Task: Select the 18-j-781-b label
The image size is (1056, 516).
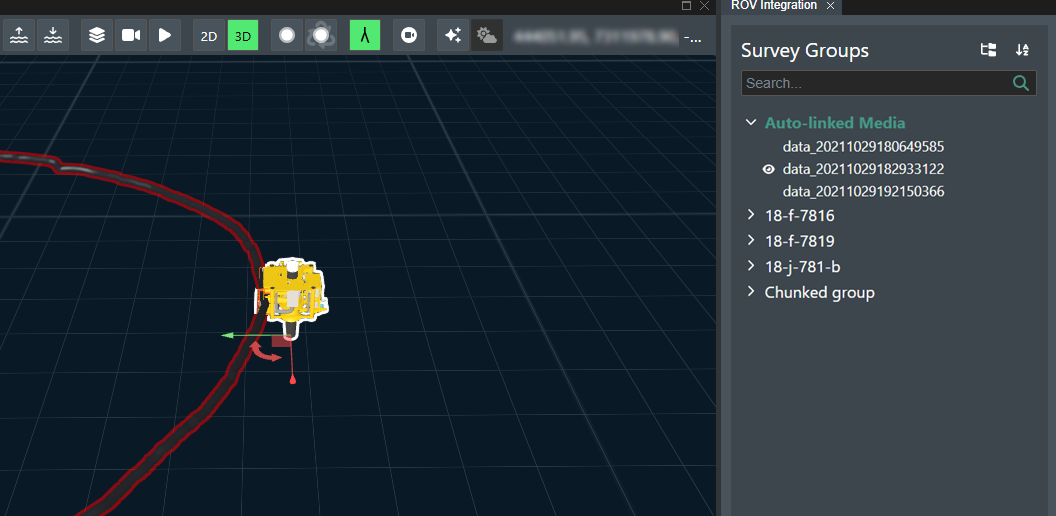Action: (x=803, y=267)
